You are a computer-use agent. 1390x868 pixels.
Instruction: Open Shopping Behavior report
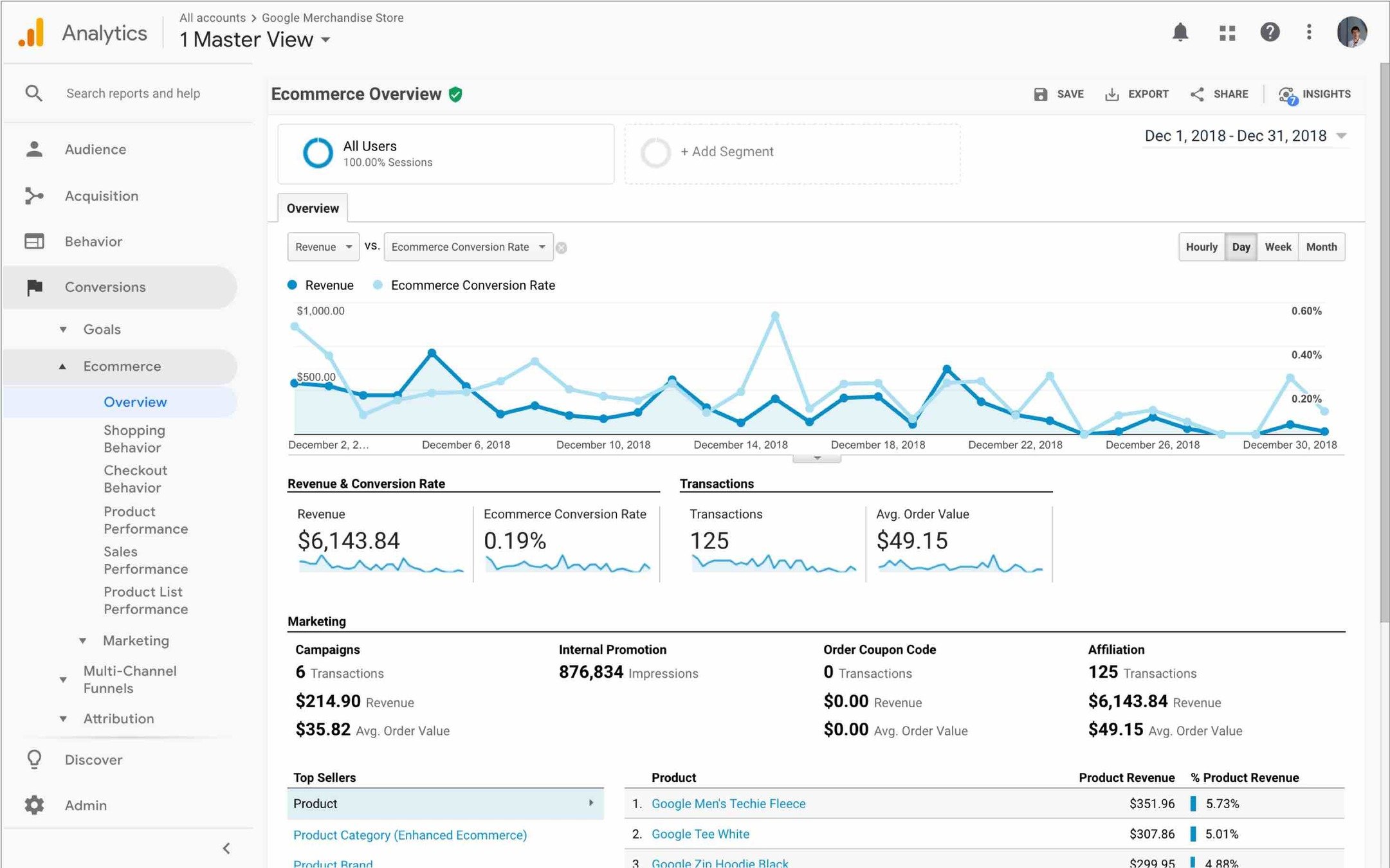coord(134,439)
